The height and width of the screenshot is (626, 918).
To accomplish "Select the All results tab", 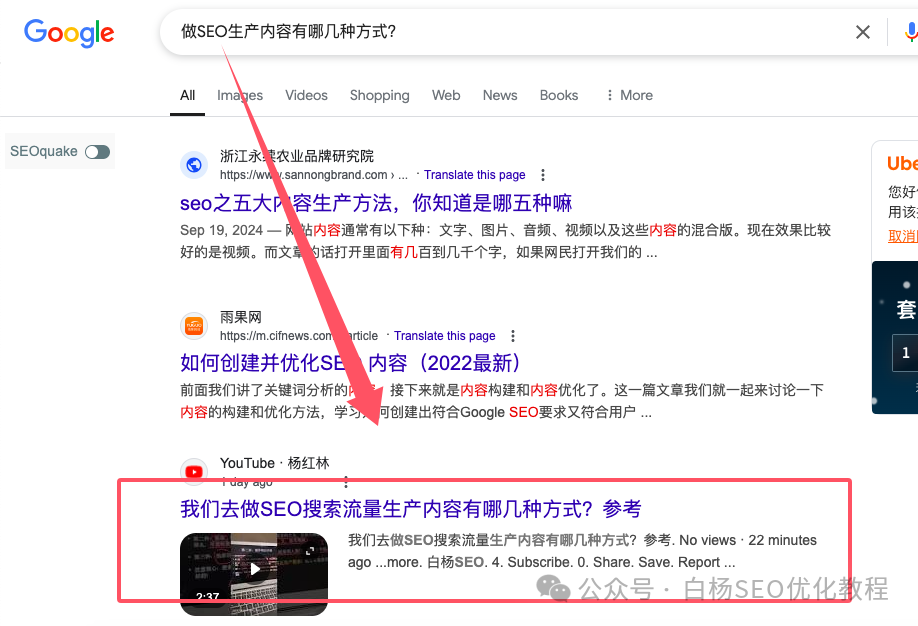I will point(187,95).
